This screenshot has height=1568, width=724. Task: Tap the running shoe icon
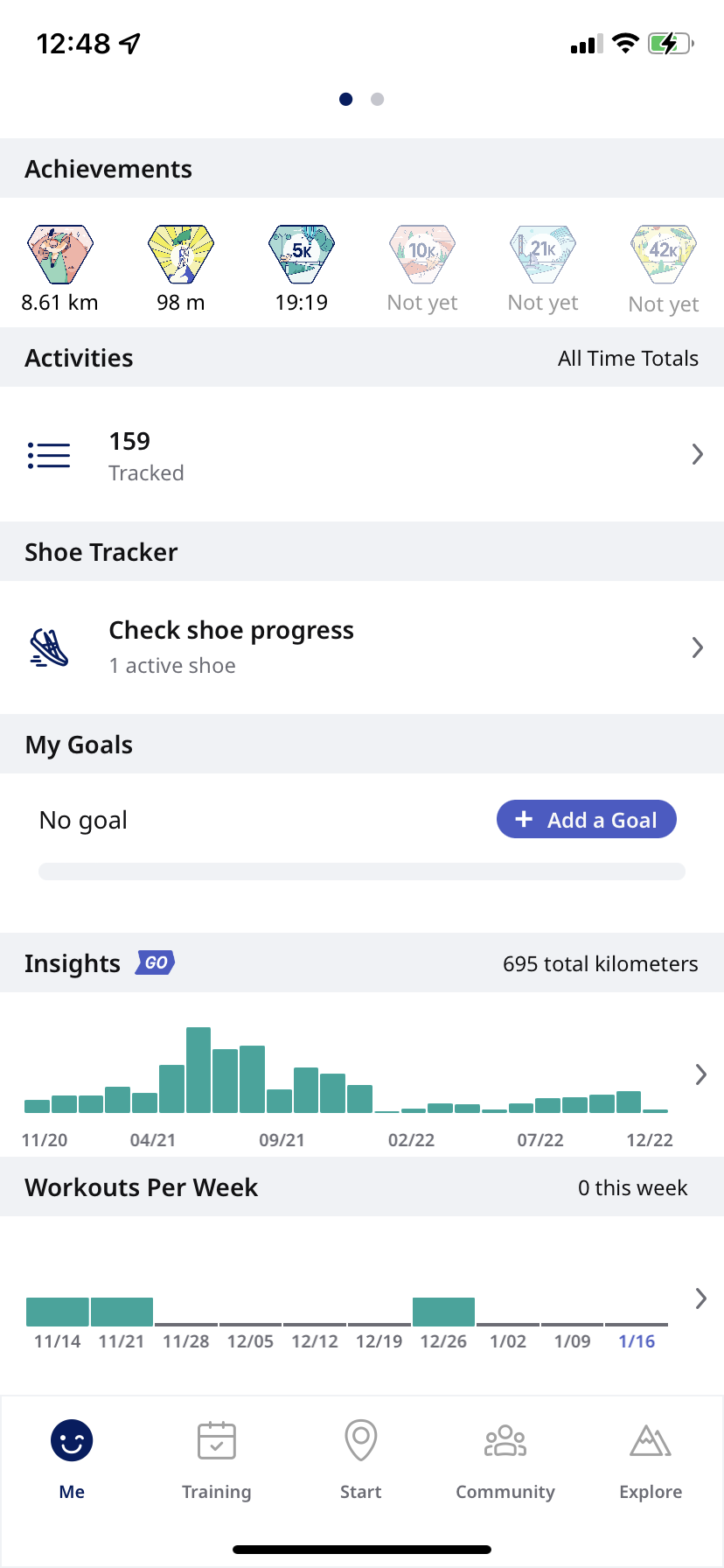pyautogui.click(x=49, y=648)
